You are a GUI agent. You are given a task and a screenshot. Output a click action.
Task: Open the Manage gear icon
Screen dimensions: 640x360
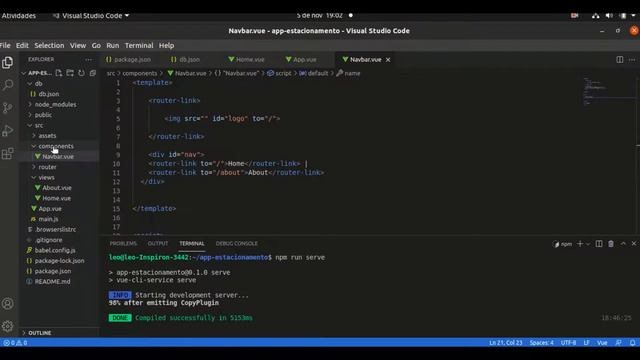(7, 326)
